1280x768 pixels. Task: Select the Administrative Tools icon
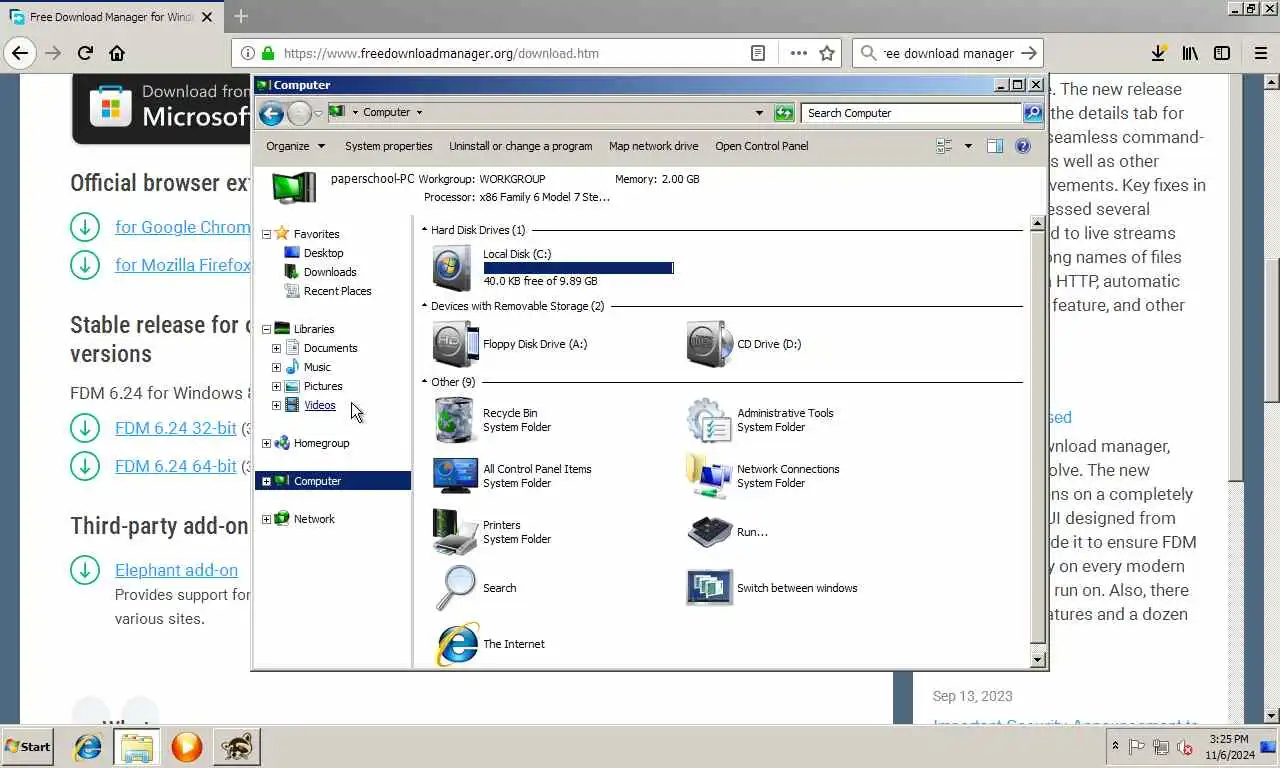tap(709, 419)
